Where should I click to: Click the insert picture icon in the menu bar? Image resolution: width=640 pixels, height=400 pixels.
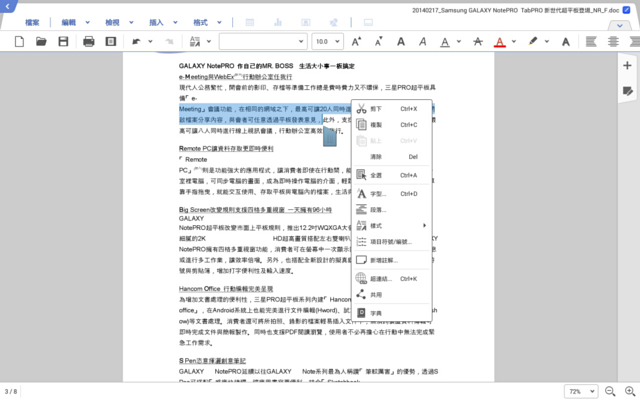pos(306,22)
